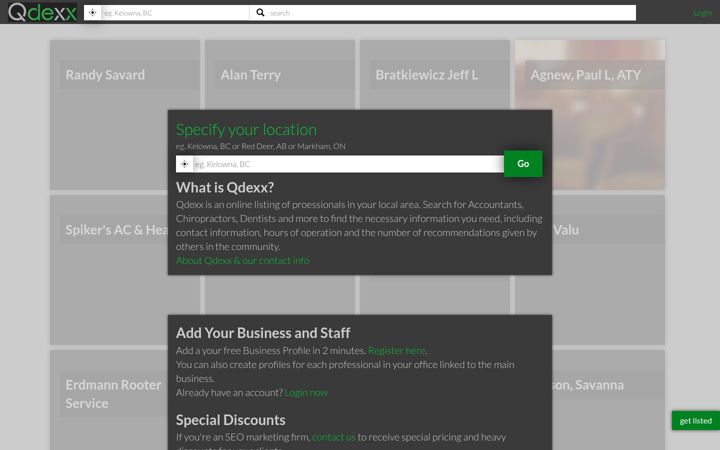The width and height of the screenshot is (720, 450).
Task: Open the Bratkiewicz Jeff L listing card
Action: [x=434, y=74]
